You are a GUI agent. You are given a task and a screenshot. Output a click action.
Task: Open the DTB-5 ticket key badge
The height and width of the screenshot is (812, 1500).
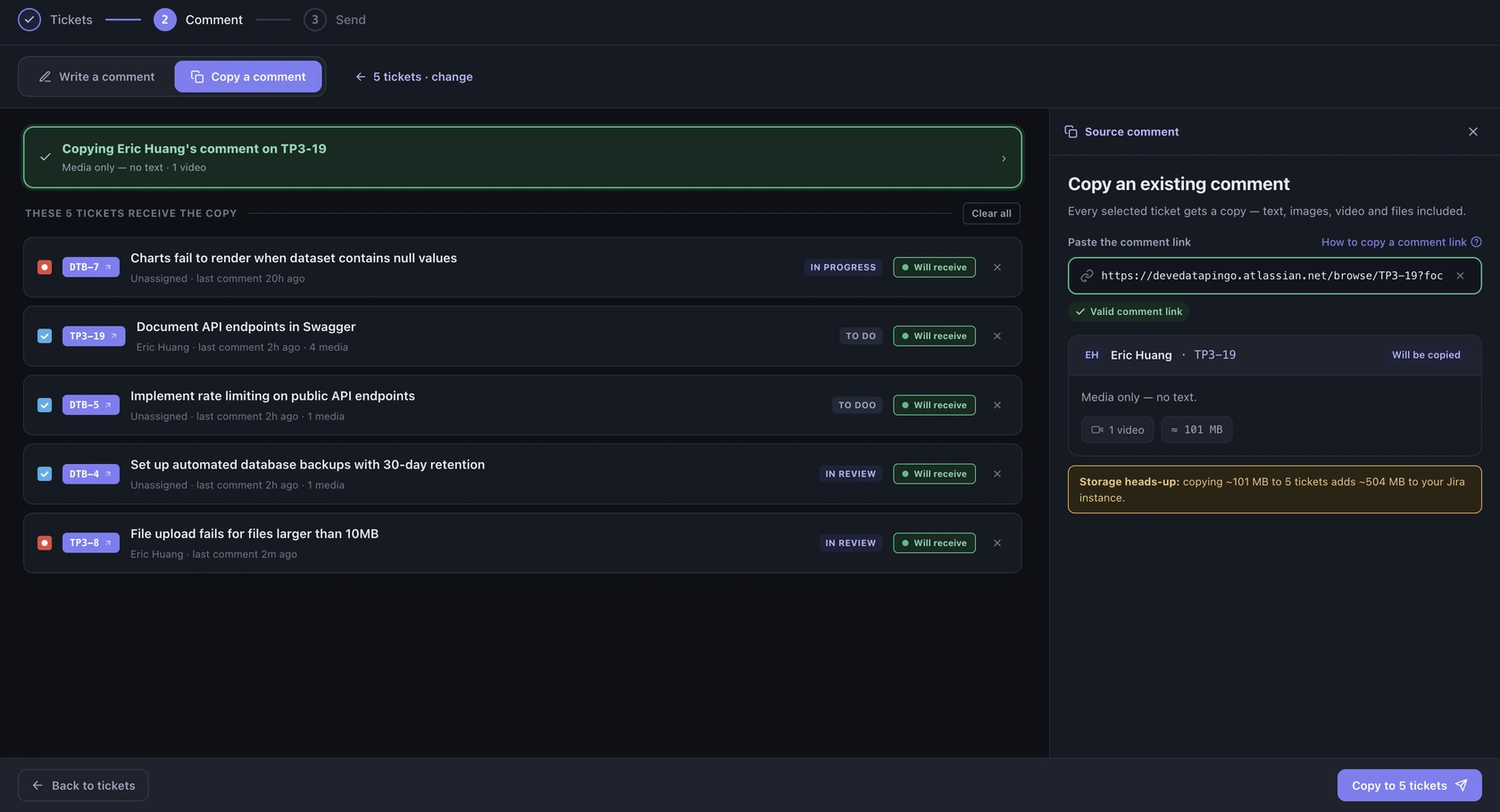click(91, 405)
